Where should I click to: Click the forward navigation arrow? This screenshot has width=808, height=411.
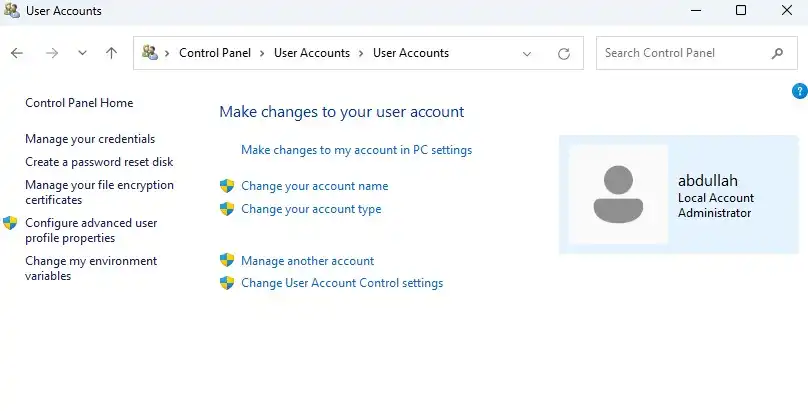tap(52, 53)
